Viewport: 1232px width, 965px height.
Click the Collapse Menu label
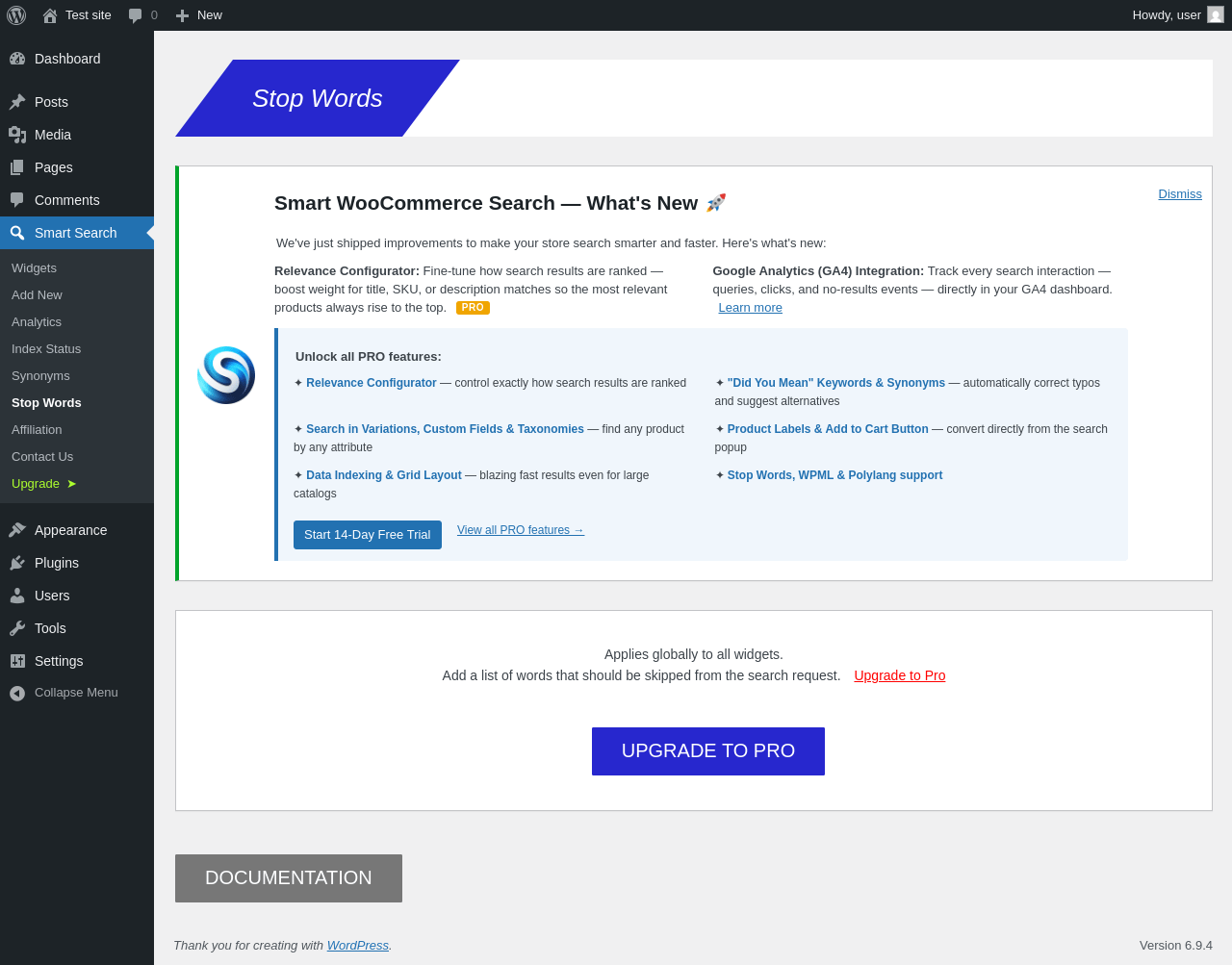76,693
